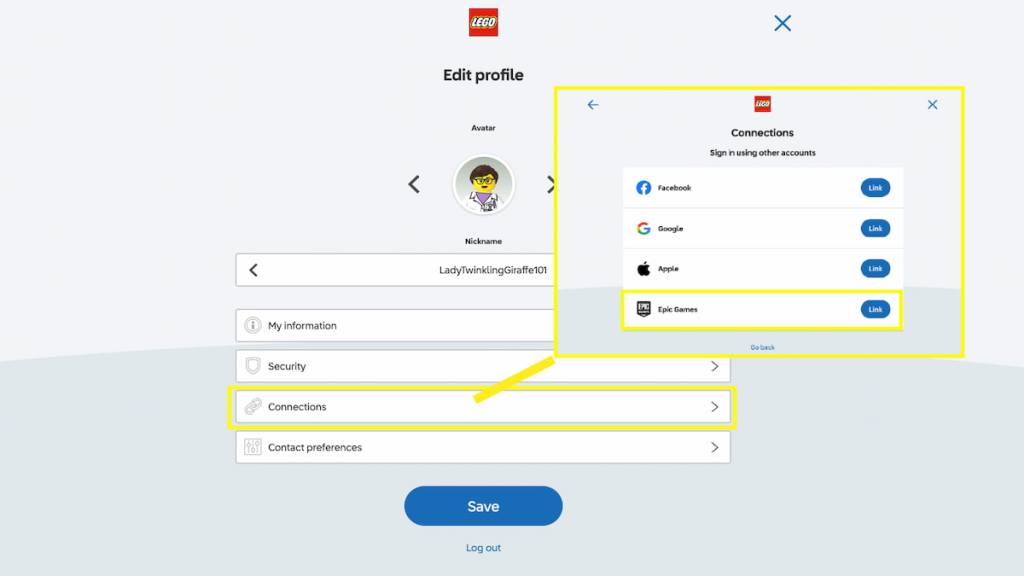Expand the Security row chevron

pyautogui.click(x=714, y=366)
